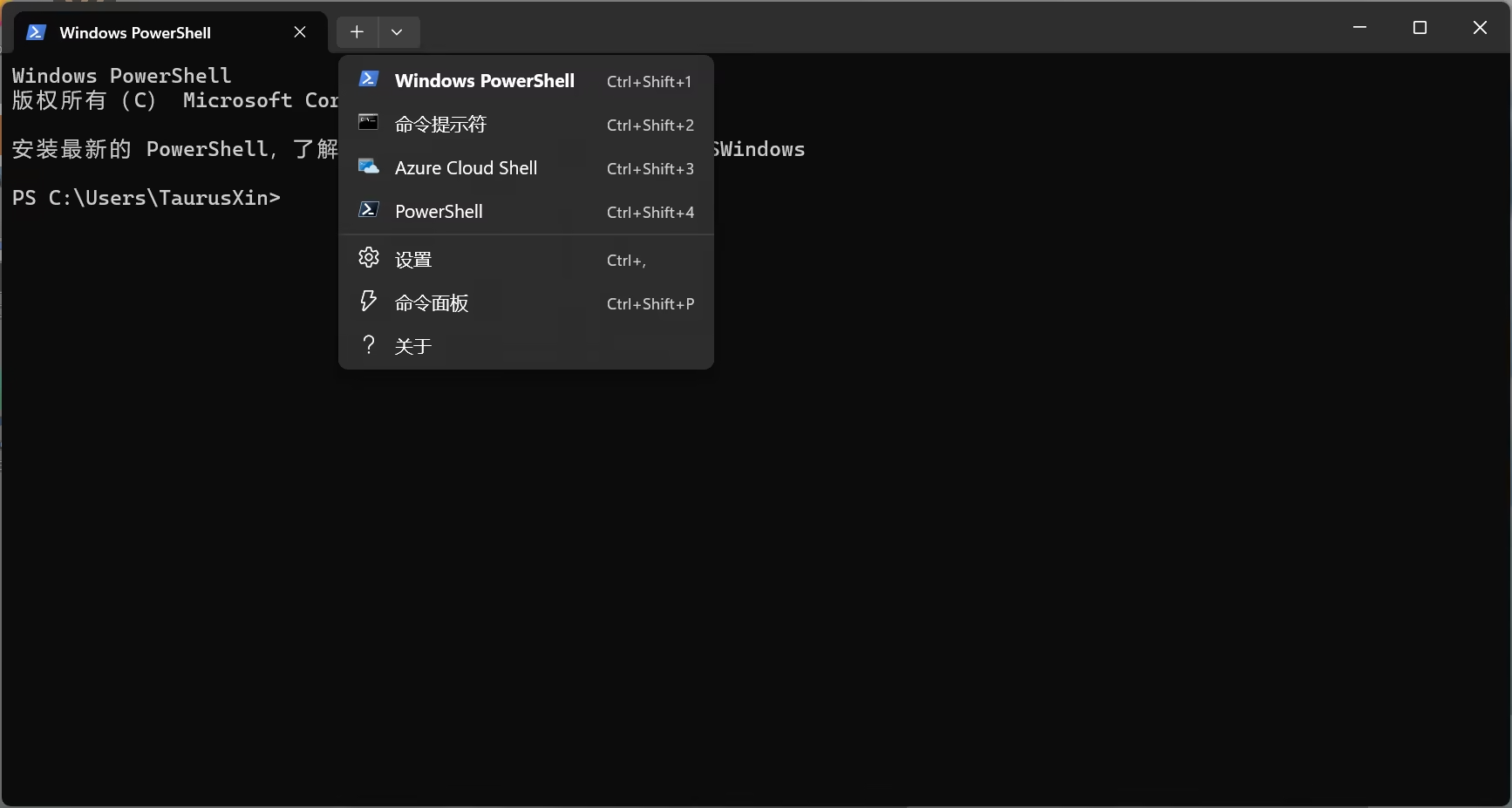The width and height of the screenshot is (1512, 808).
Task: Click the command palette lightning bolt icon
Action: (369, 302)
